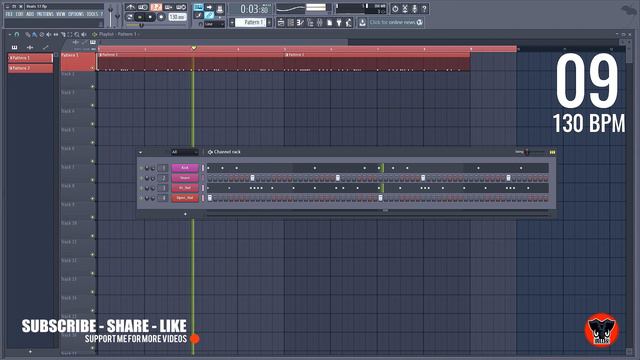Click the tempo tapper icon
The height and width of the screenshot is (360, 640).
click(x=349, y=22)
